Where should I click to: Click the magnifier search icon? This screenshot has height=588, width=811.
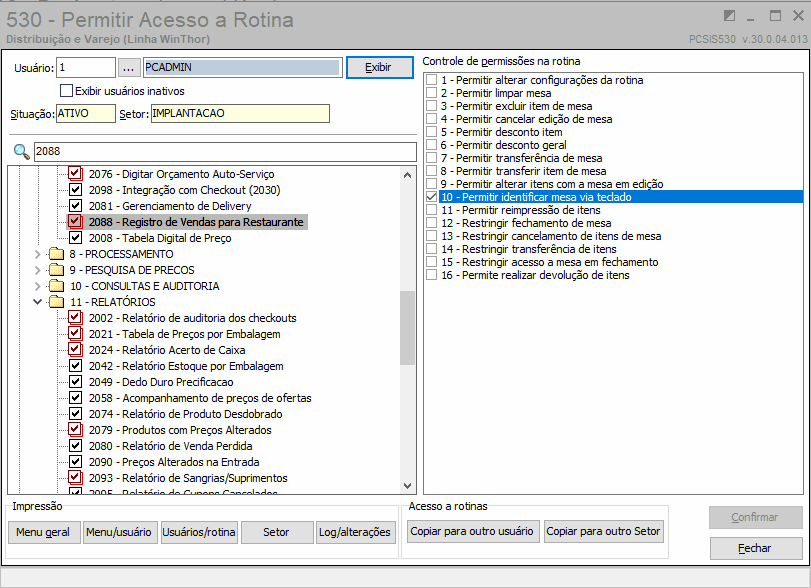pyautogui.click(x=22, y=152)
